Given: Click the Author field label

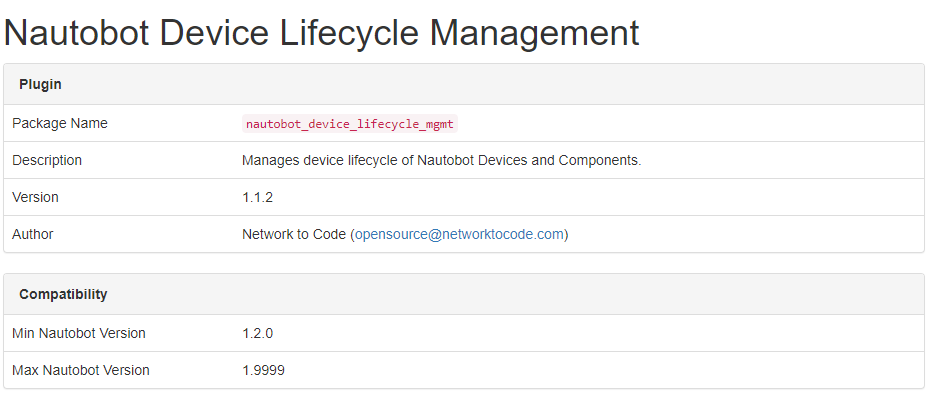Looking at the screenshot, I should pyautogui.click(x=33, y=234).
